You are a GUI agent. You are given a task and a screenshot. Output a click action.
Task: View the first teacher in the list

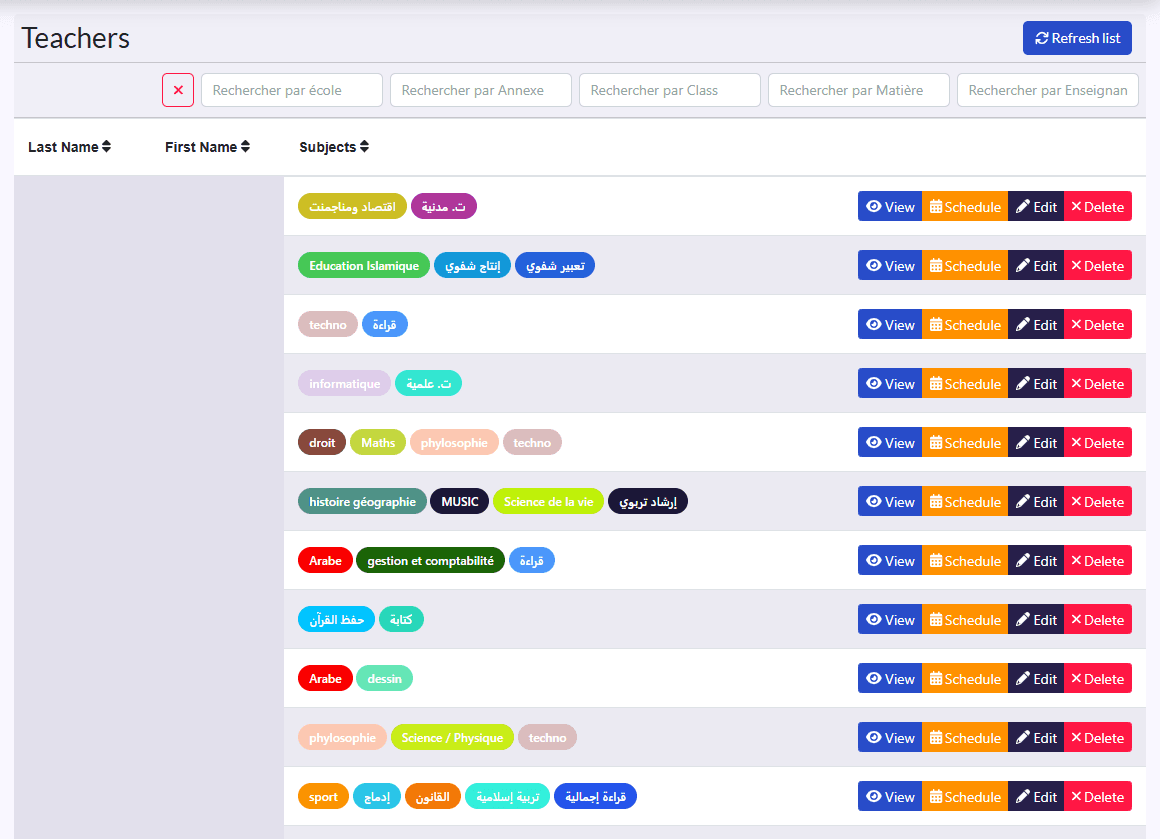(890, 206)
